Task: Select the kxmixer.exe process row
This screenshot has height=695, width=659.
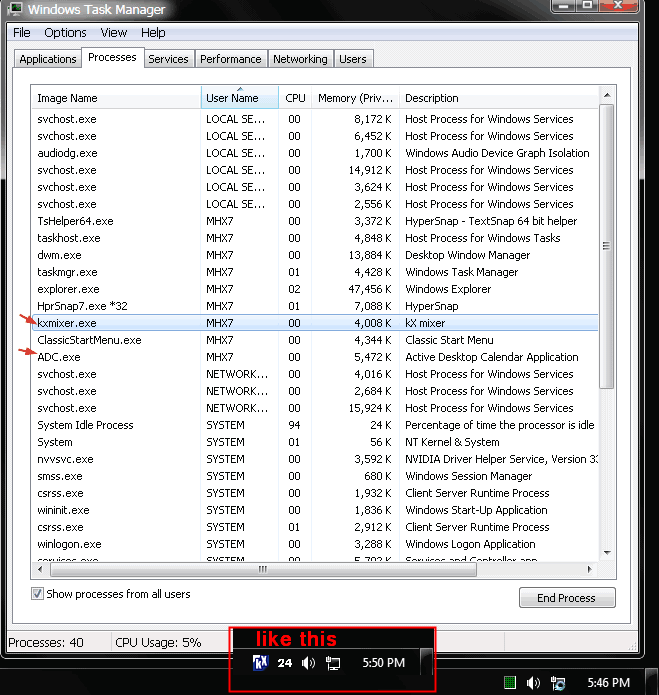Action: pyautogui.click(x=315, y=323)
